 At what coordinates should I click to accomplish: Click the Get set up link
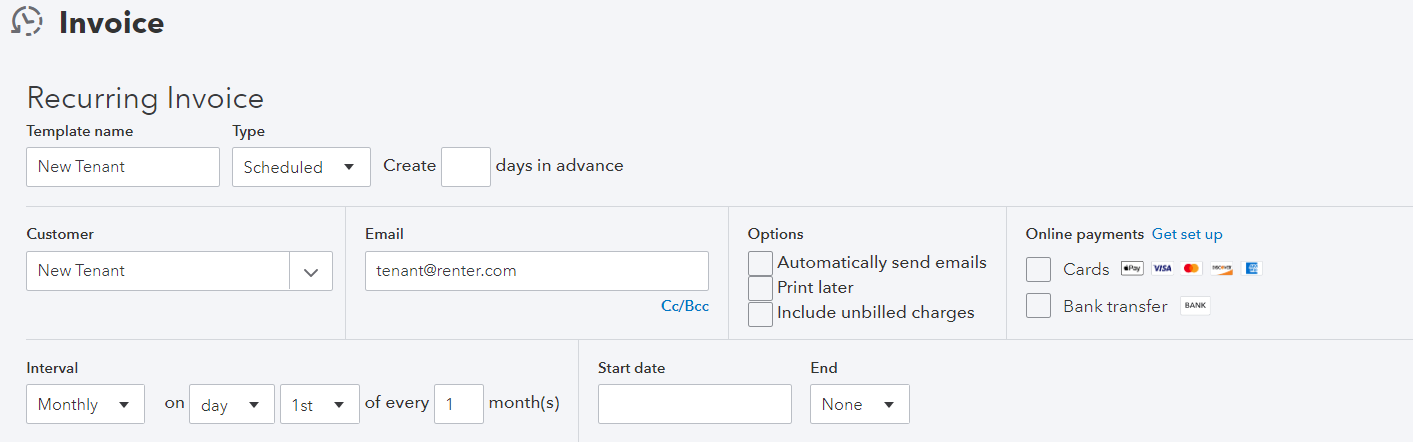(1187, 234)
